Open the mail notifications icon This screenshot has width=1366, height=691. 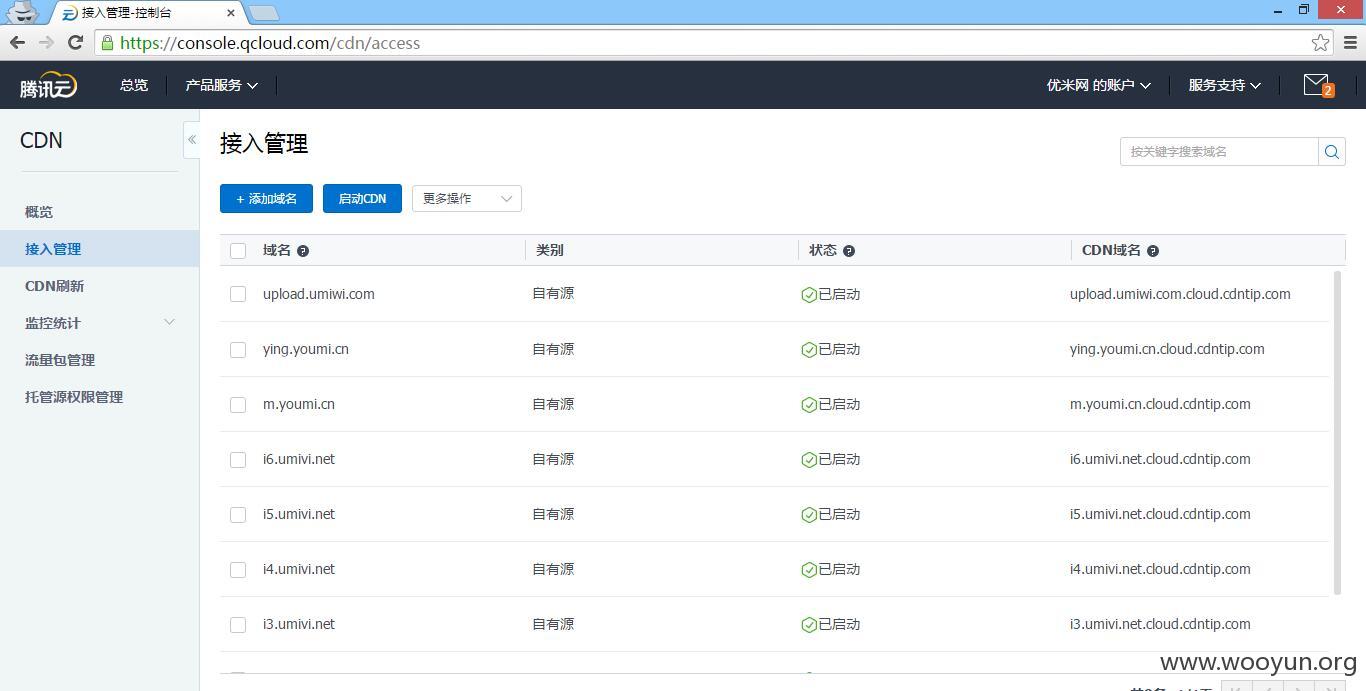coord(1318,85)
